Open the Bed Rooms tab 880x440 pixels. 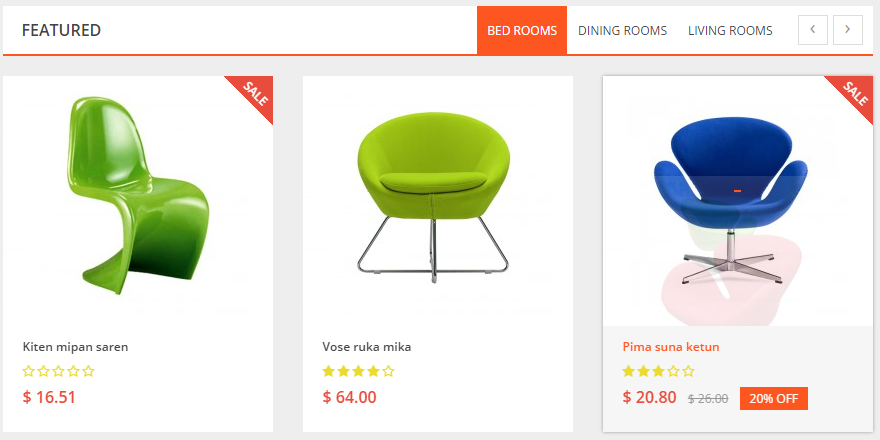click(522, 30)
